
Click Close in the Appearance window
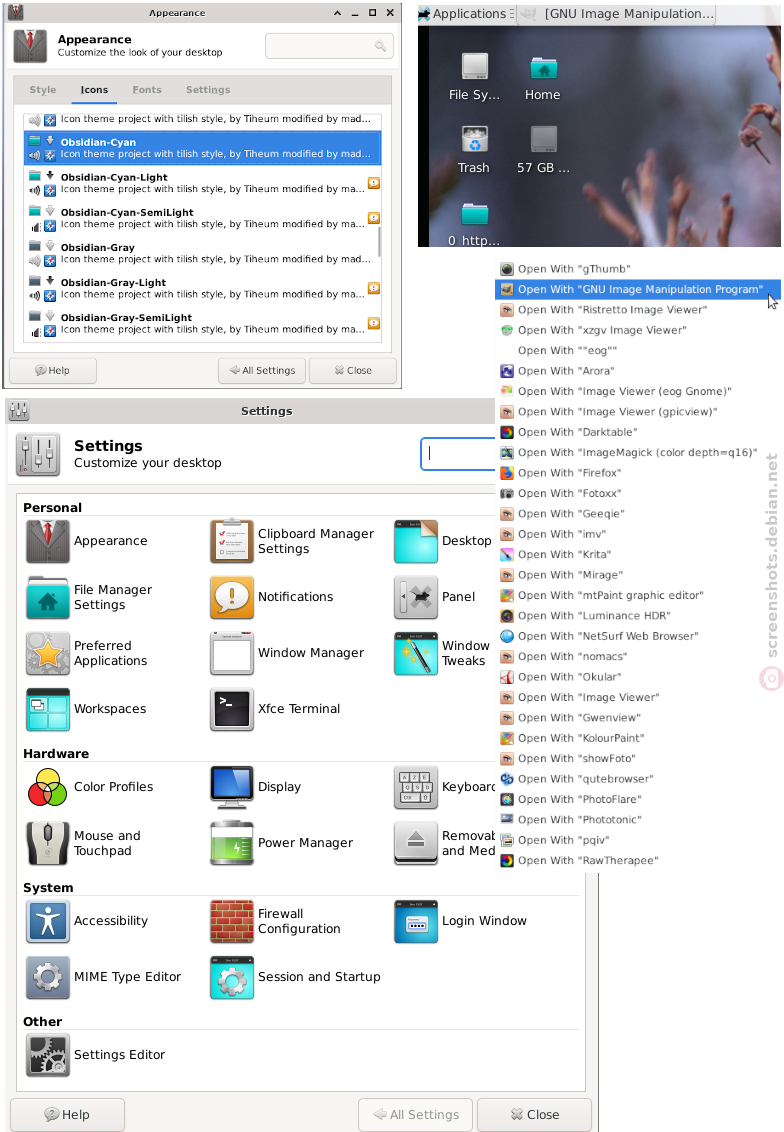pyautogui.click(x=353, y=370)
